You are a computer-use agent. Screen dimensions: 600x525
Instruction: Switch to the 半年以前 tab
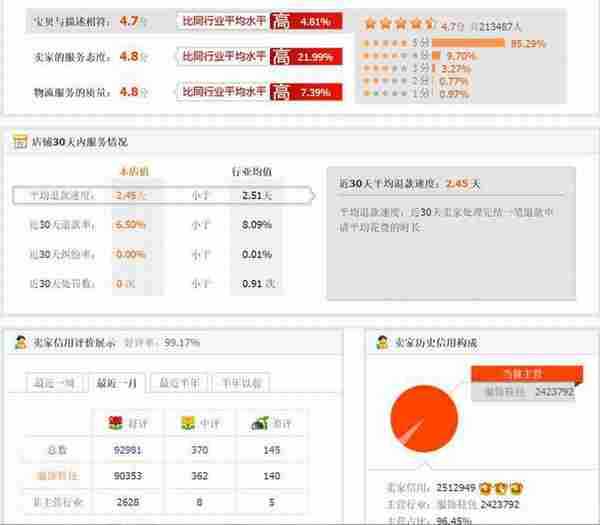click(x=241, y=383)
